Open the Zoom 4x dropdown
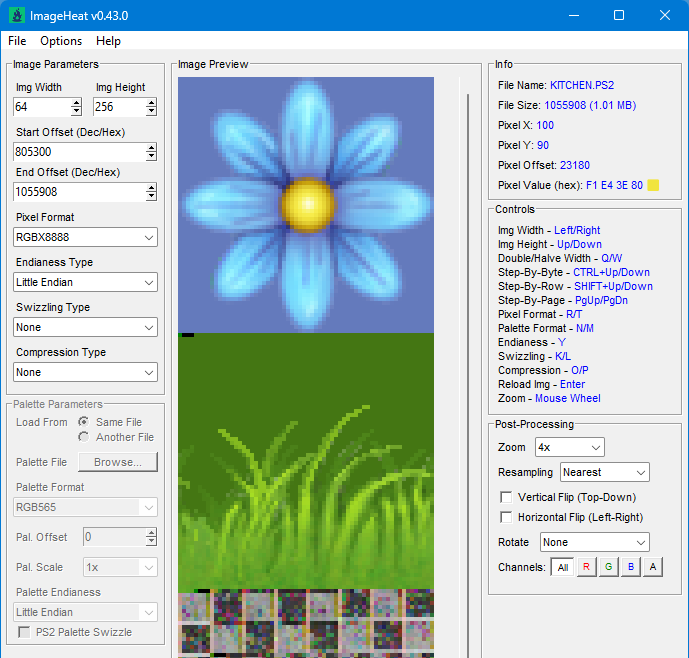 [x=569, y=447]
